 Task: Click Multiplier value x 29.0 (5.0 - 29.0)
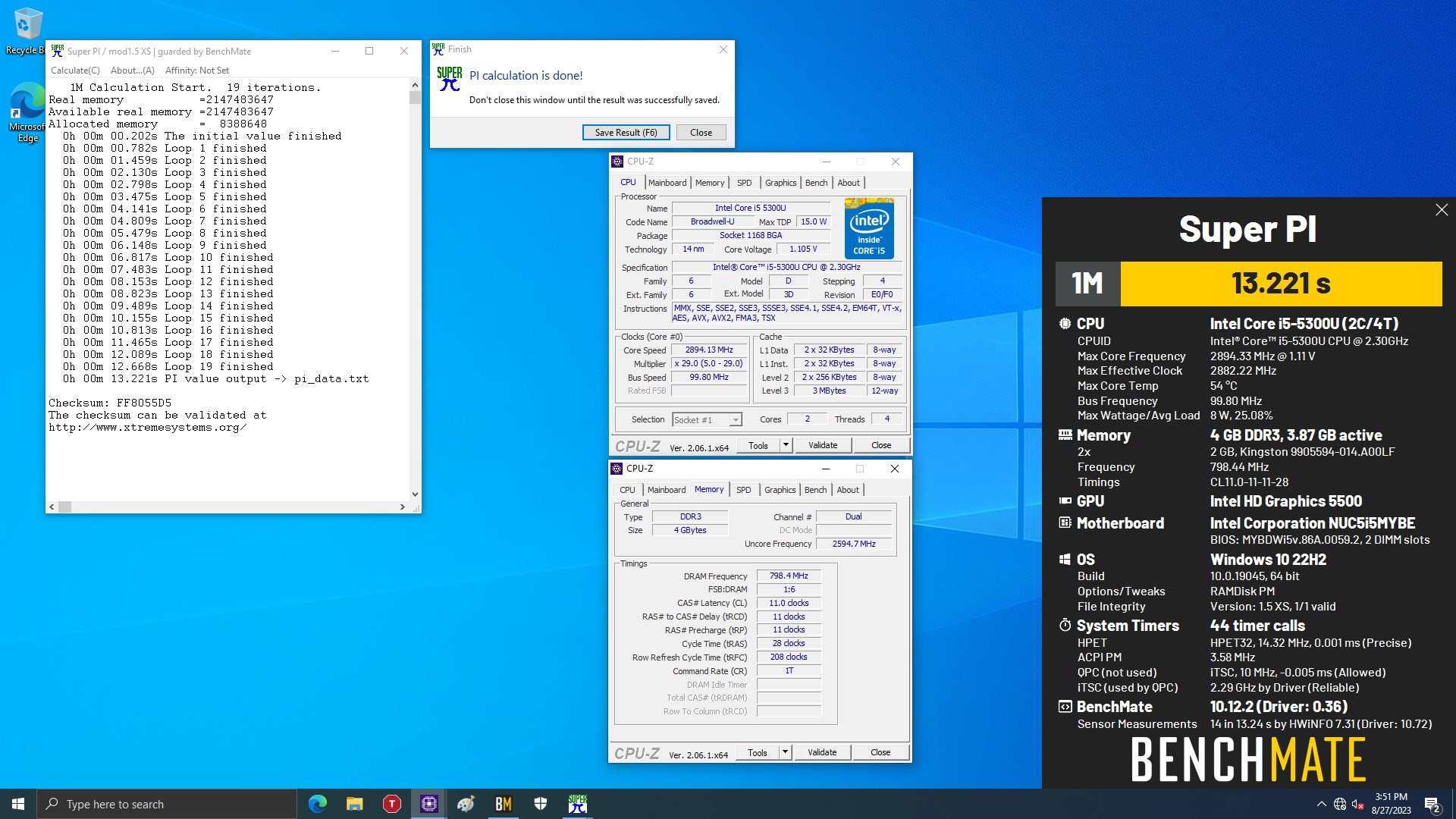(x=709, y=363)
